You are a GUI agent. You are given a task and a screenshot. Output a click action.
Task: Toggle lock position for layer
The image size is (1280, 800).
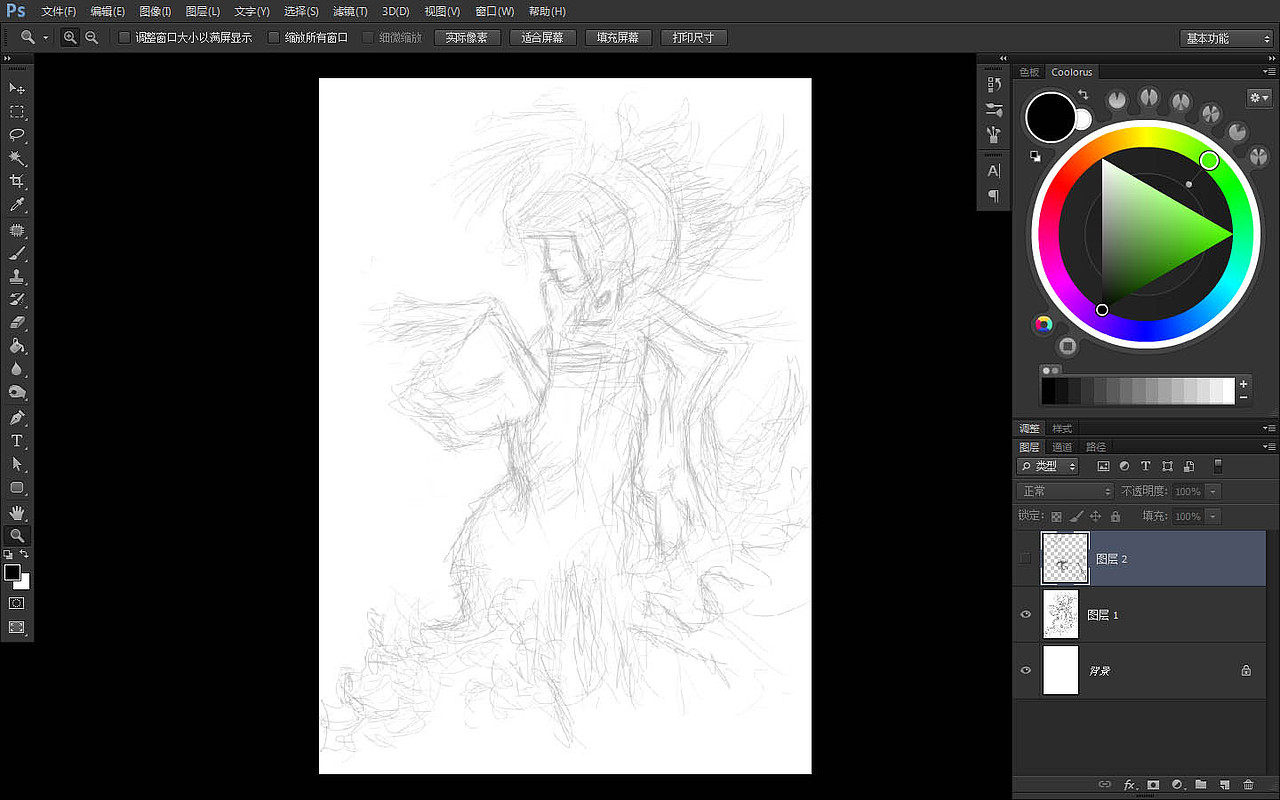1096,516
